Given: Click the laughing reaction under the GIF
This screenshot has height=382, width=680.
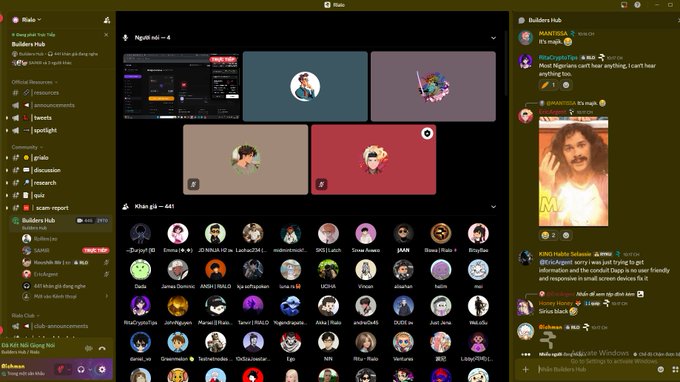Looking at the screenshot, I should [548, 235].
